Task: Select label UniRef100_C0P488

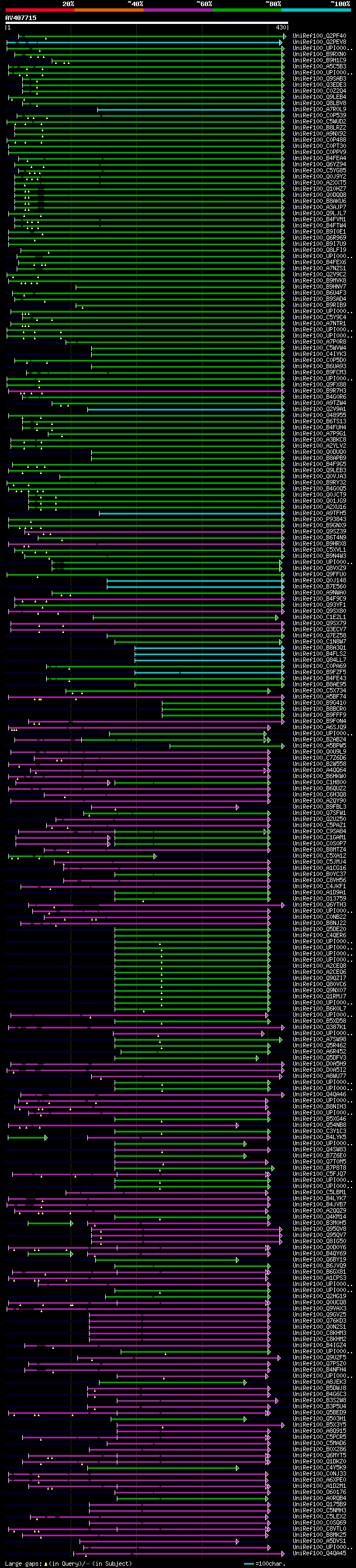Action: click(319, 140)
